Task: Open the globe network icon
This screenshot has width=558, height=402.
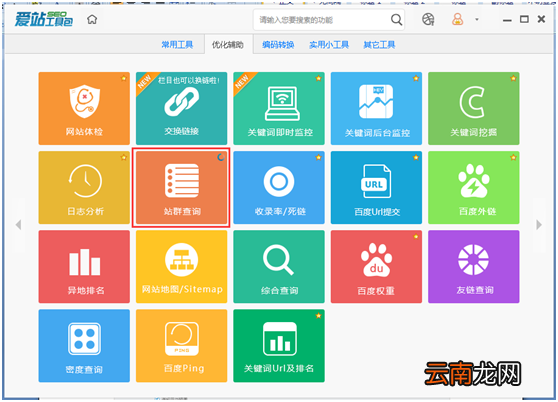Action: point(428,19)
